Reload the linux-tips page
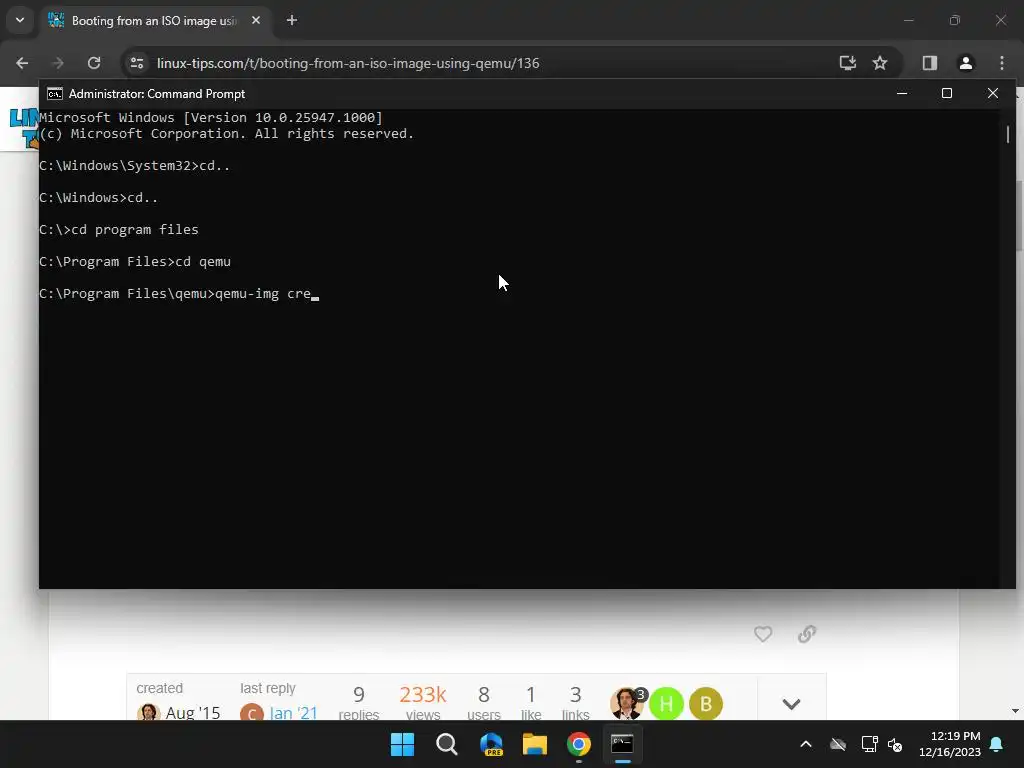Viewport: 1024px width, 768px height. (94, 63)
